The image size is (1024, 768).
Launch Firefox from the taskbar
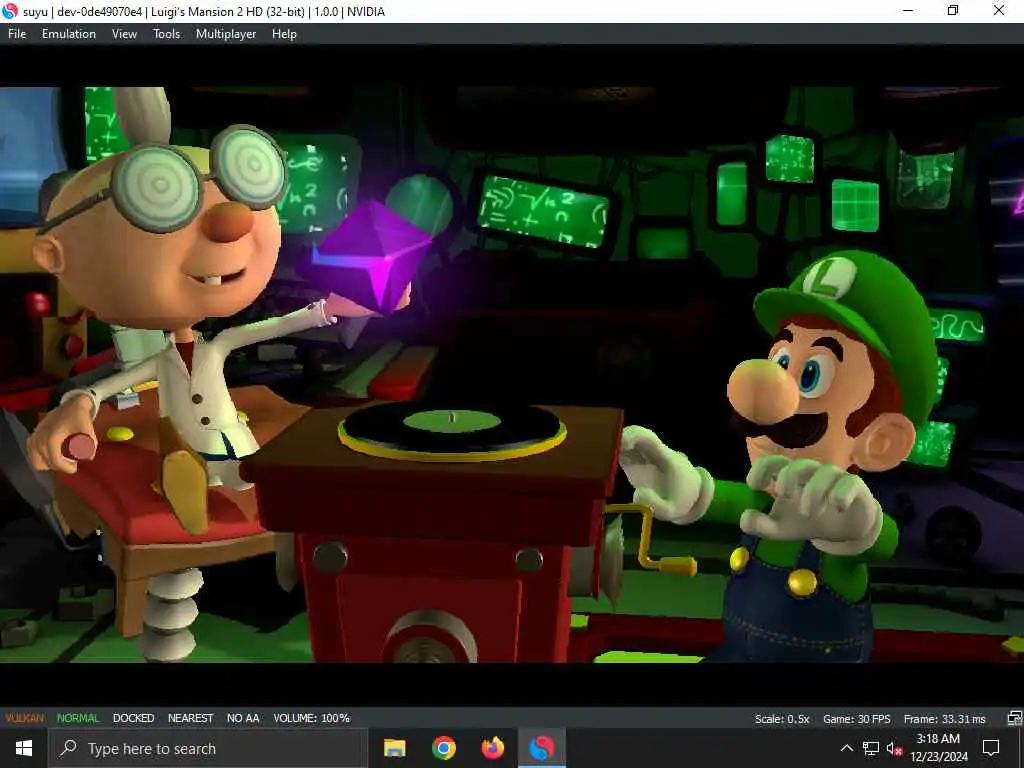pyautogui.click(x=492, y=748)
